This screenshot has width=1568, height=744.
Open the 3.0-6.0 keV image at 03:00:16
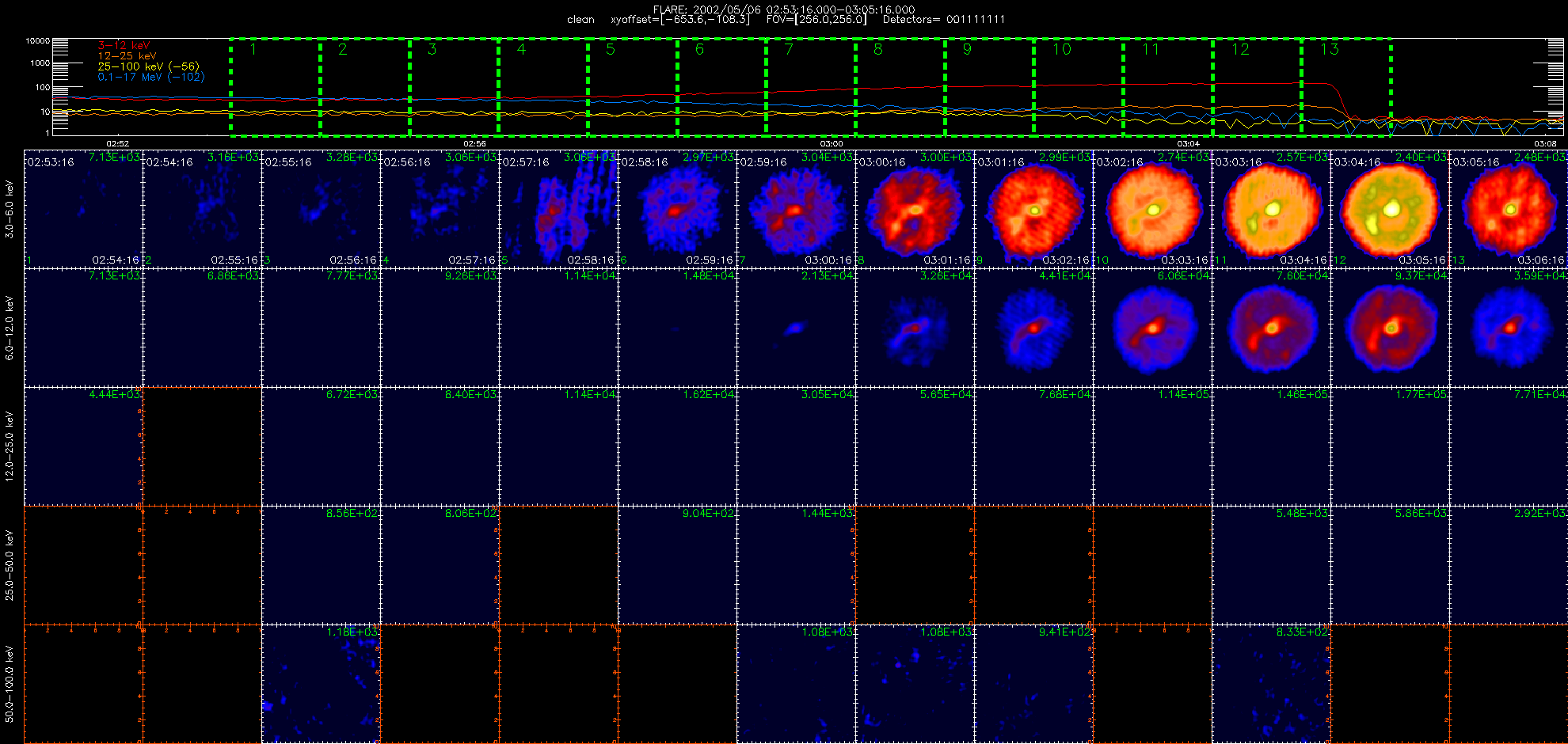915,209
